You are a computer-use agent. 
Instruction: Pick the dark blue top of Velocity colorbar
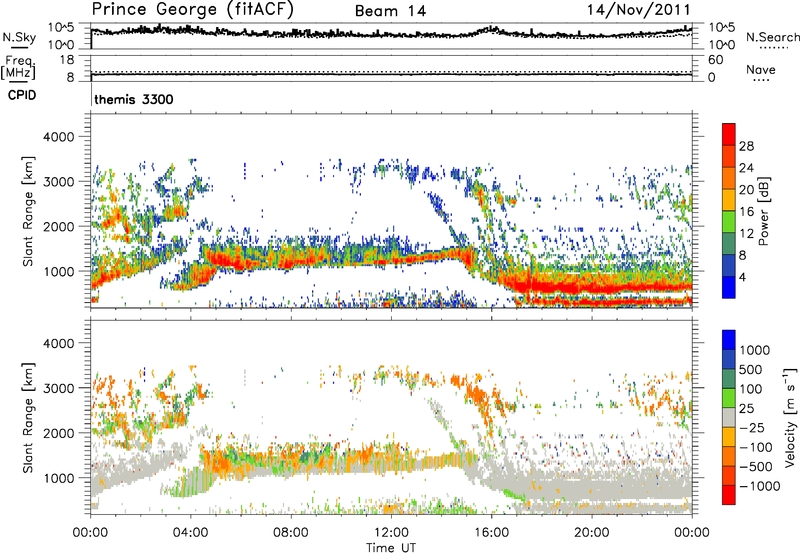click(x=729, y=340)
